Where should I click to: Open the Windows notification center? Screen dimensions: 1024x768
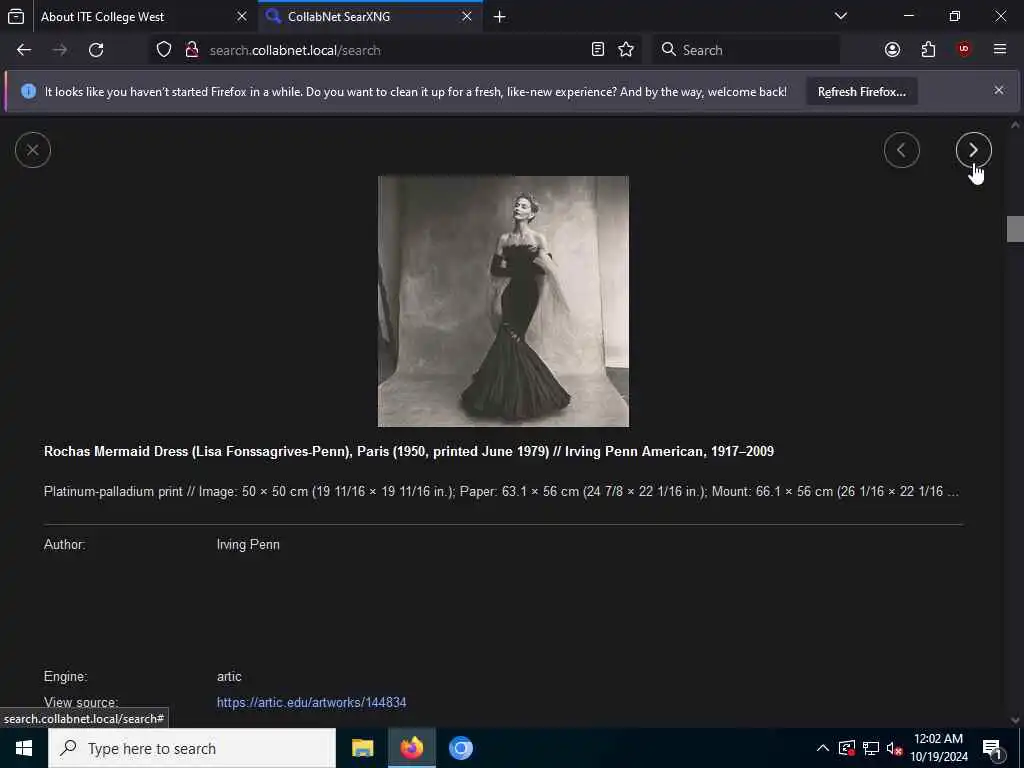[x=993, y=748]
